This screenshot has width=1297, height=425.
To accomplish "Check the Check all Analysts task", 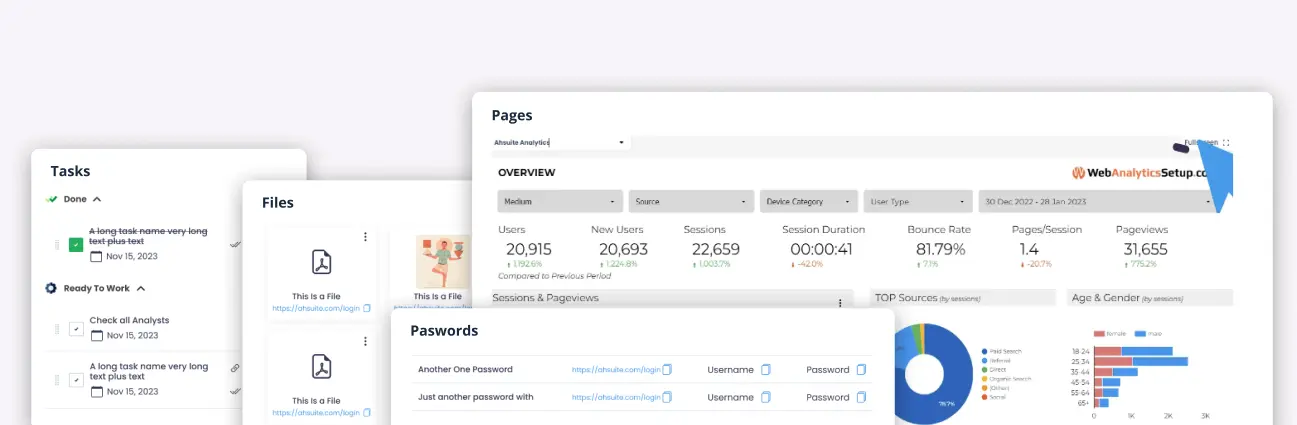I will tap(76, 329).
